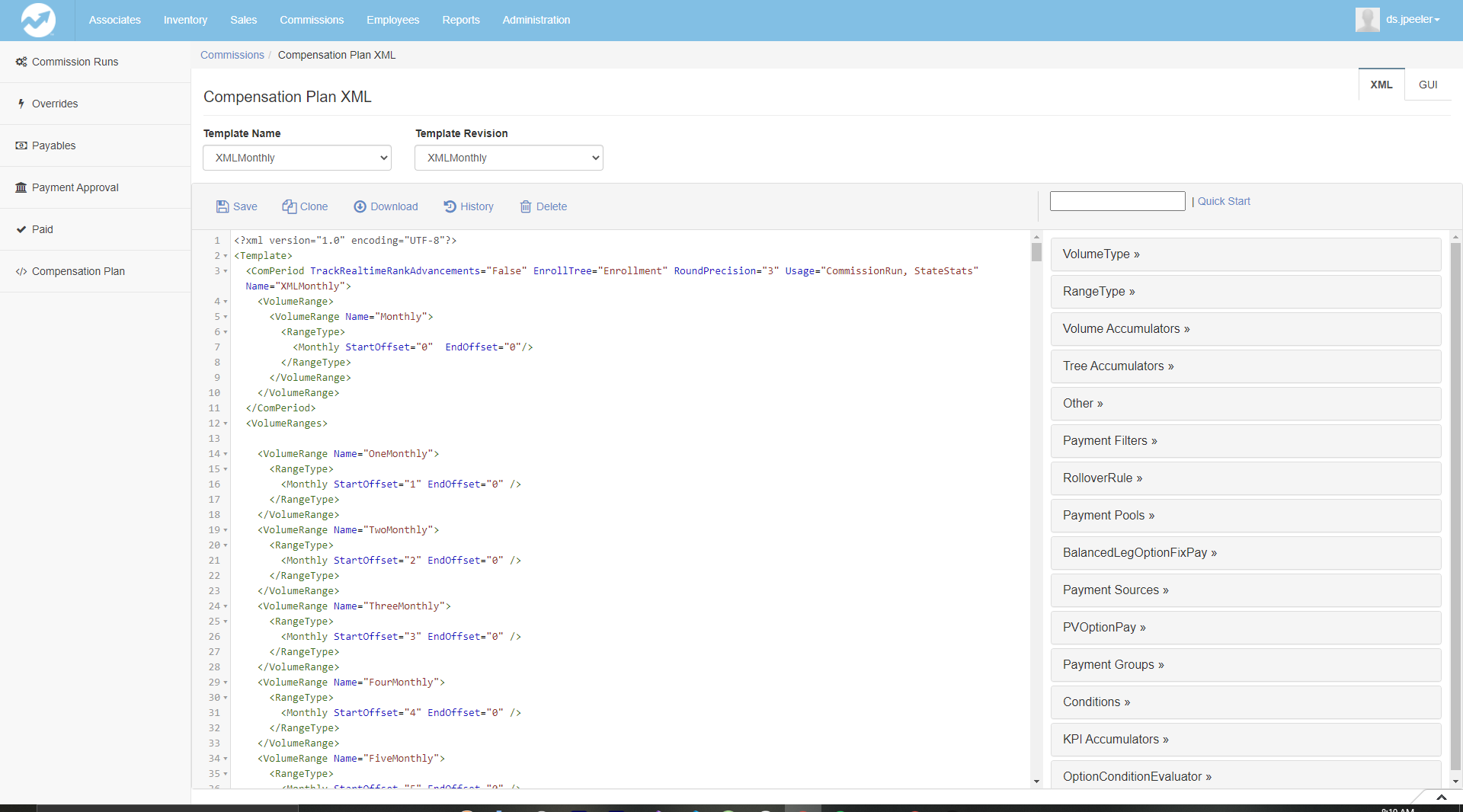Expand the BalancedLegOptionFixPay snippet panel
The image size is (1463, 812).
pos(1246,553)
